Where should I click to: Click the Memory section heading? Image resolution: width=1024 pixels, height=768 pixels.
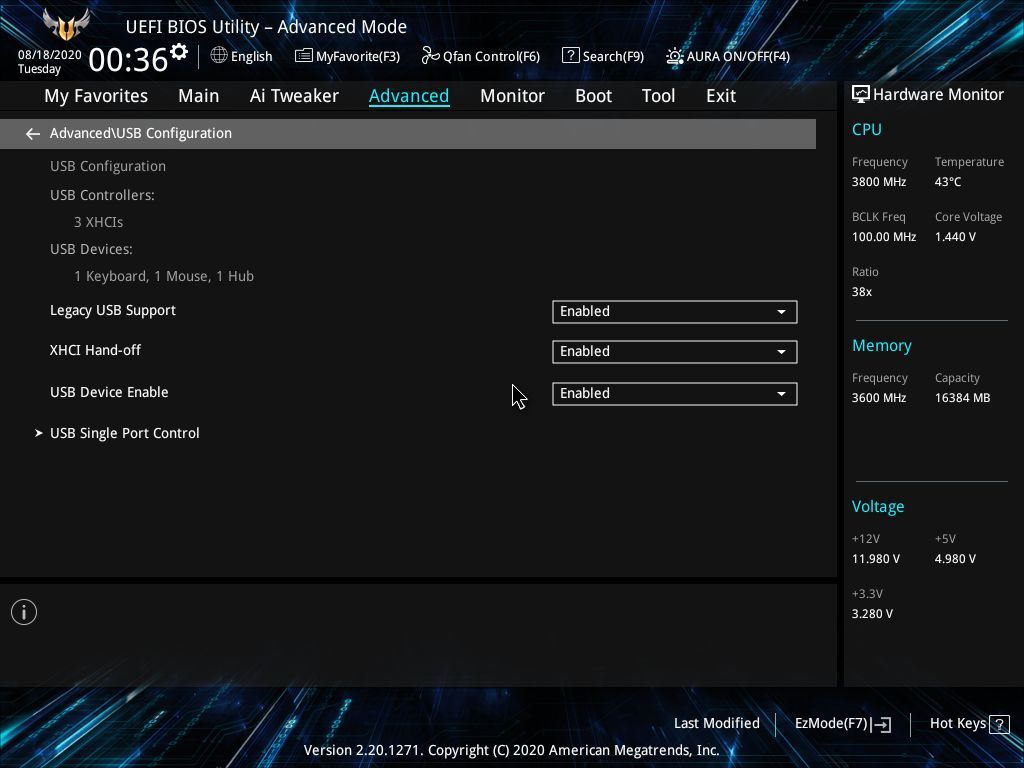pos(882,345)
